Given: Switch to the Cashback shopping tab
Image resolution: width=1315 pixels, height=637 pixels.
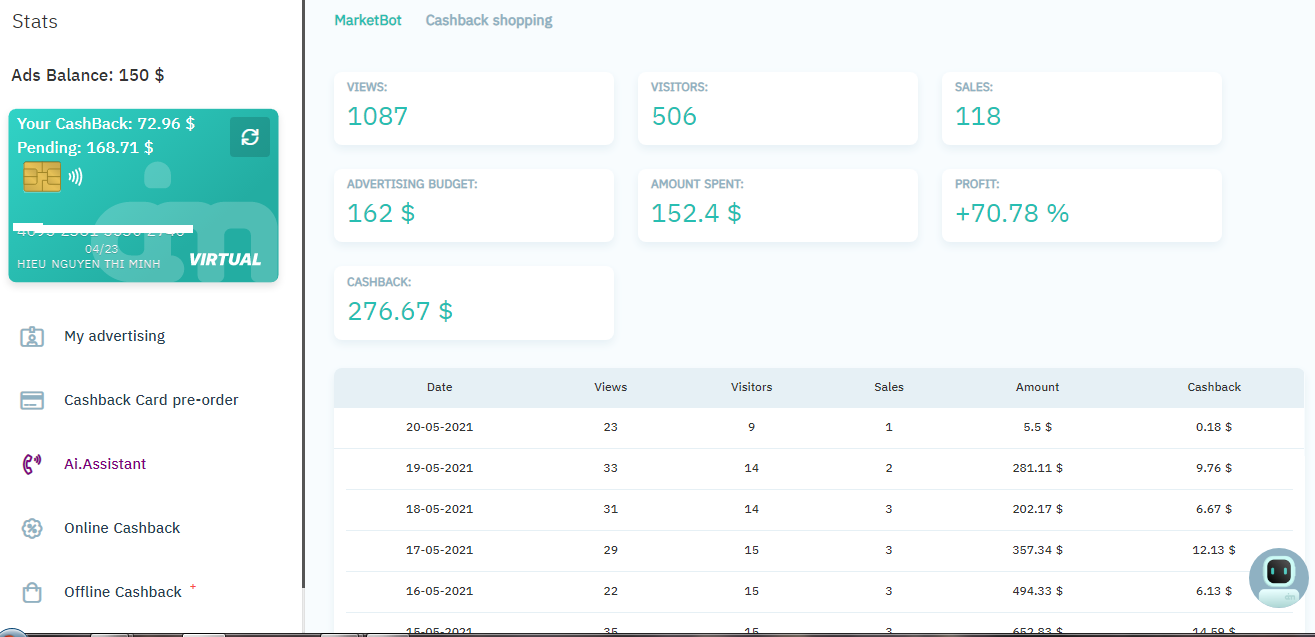Looking at the screenshot, I should 489,20.
